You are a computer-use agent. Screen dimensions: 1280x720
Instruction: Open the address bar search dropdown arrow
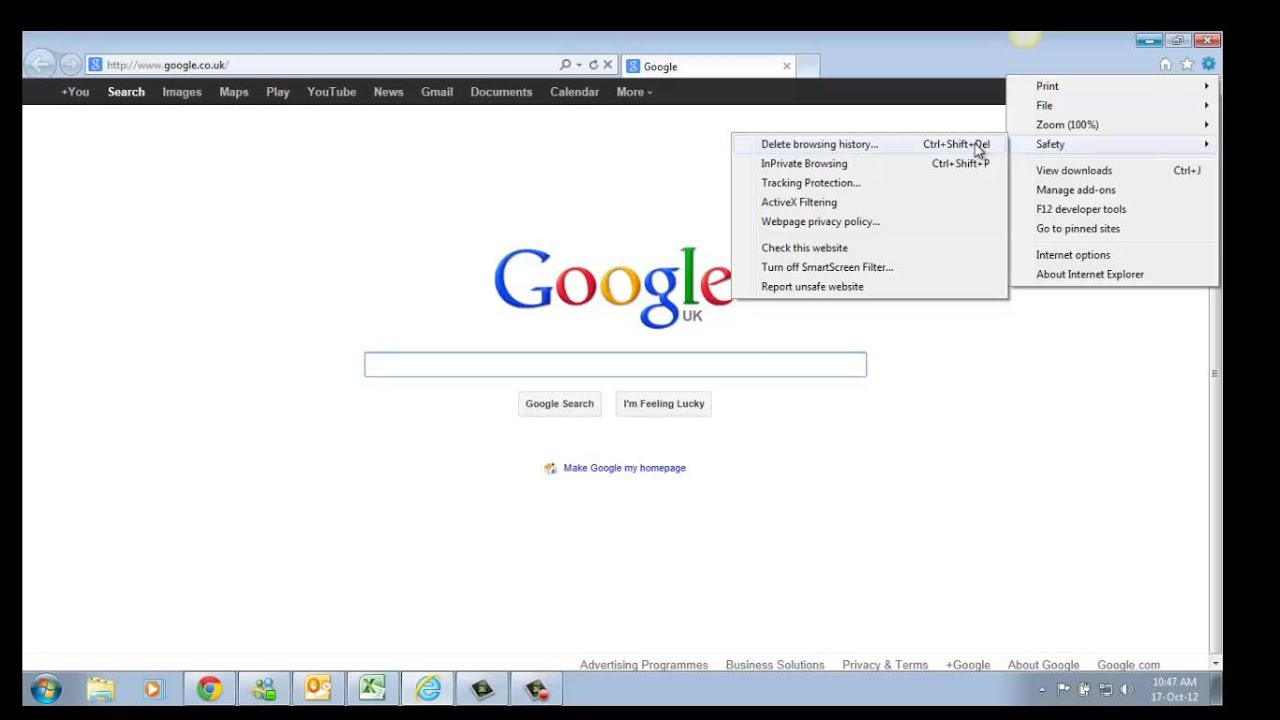coord(578,65)
